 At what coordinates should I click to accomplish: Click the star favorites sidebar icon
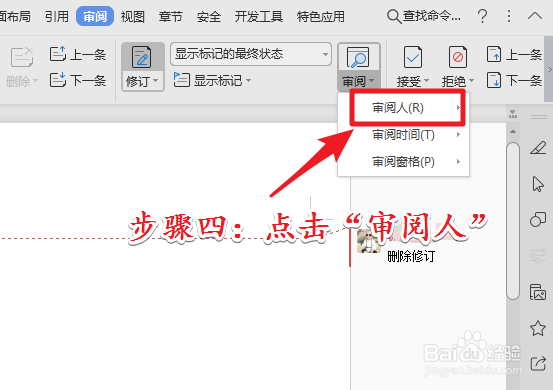[538, 328]
